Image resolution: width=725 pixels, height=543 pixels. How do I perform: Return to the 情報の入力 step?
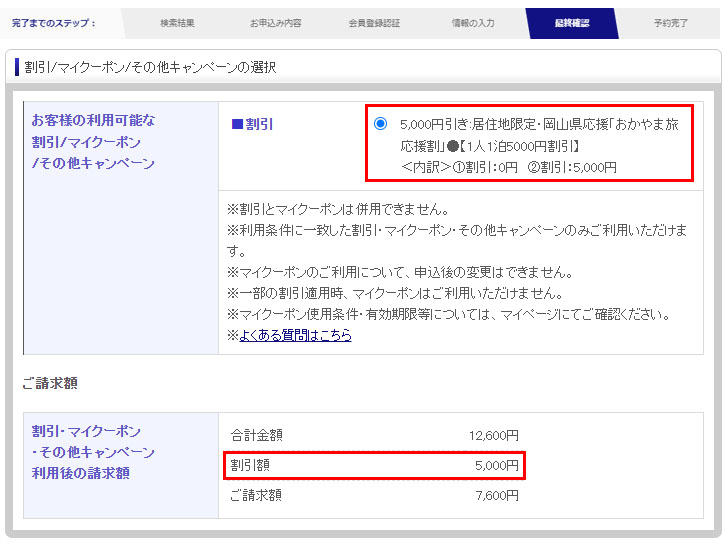[472, 23]
